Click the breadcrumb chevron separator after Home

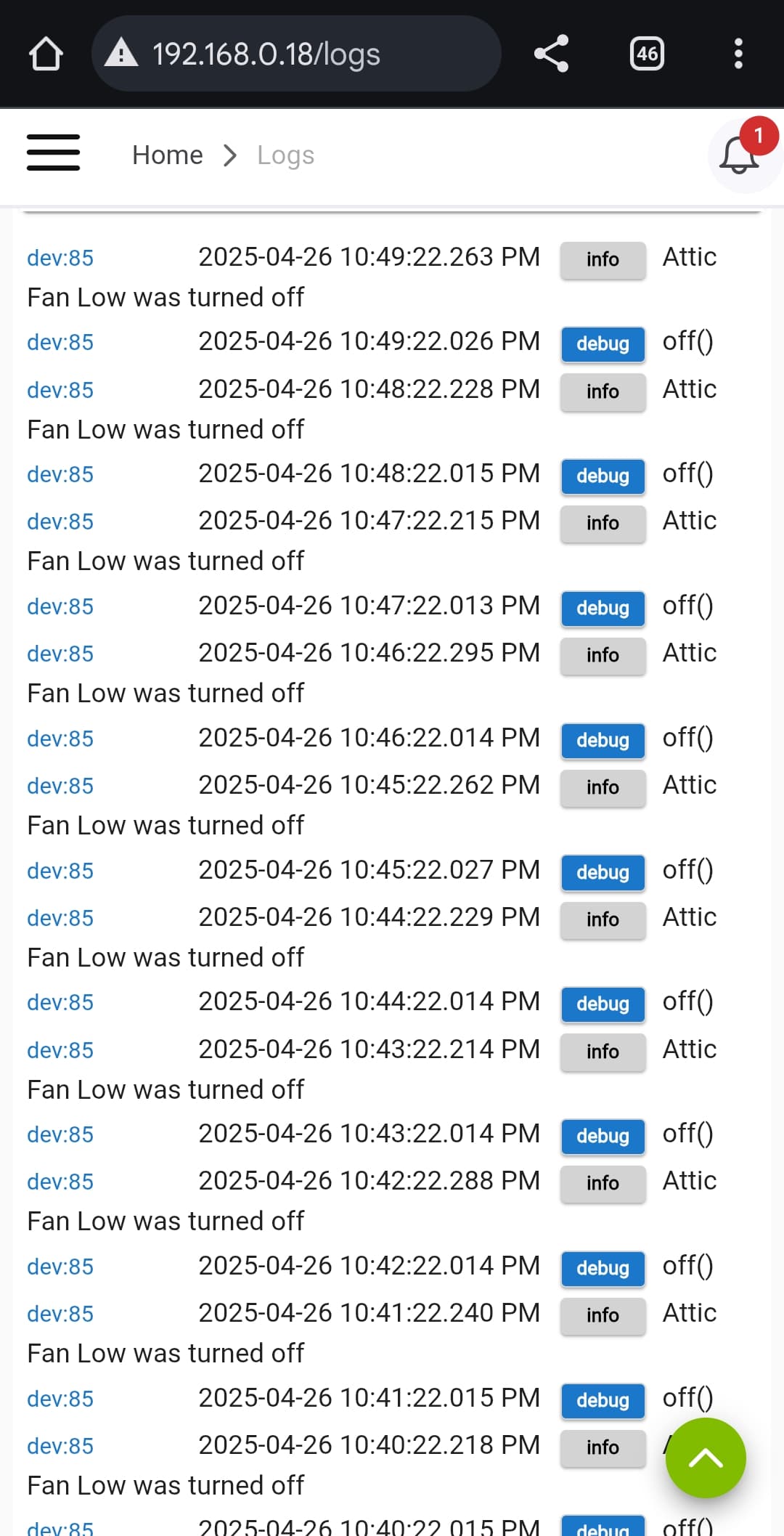(x=230, y=155)
